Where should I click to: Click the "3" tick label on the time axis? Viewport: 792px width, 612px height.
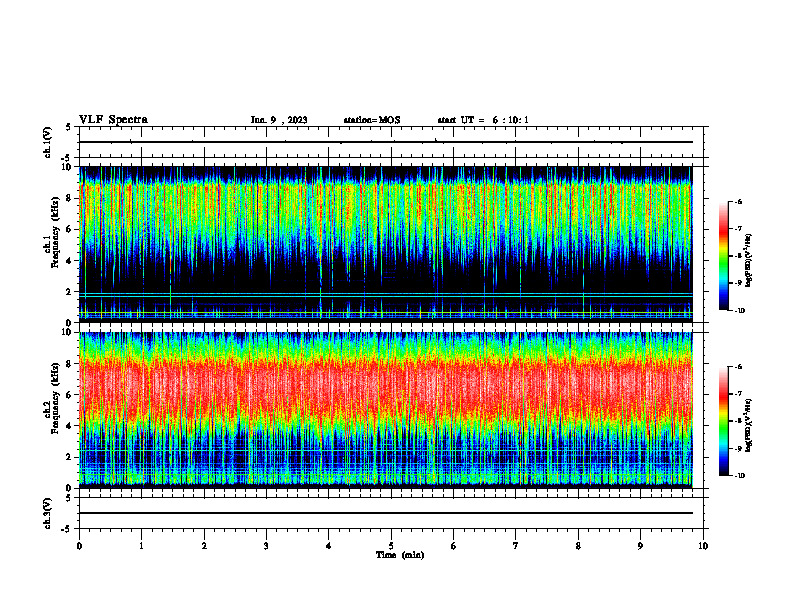(266, 546)
